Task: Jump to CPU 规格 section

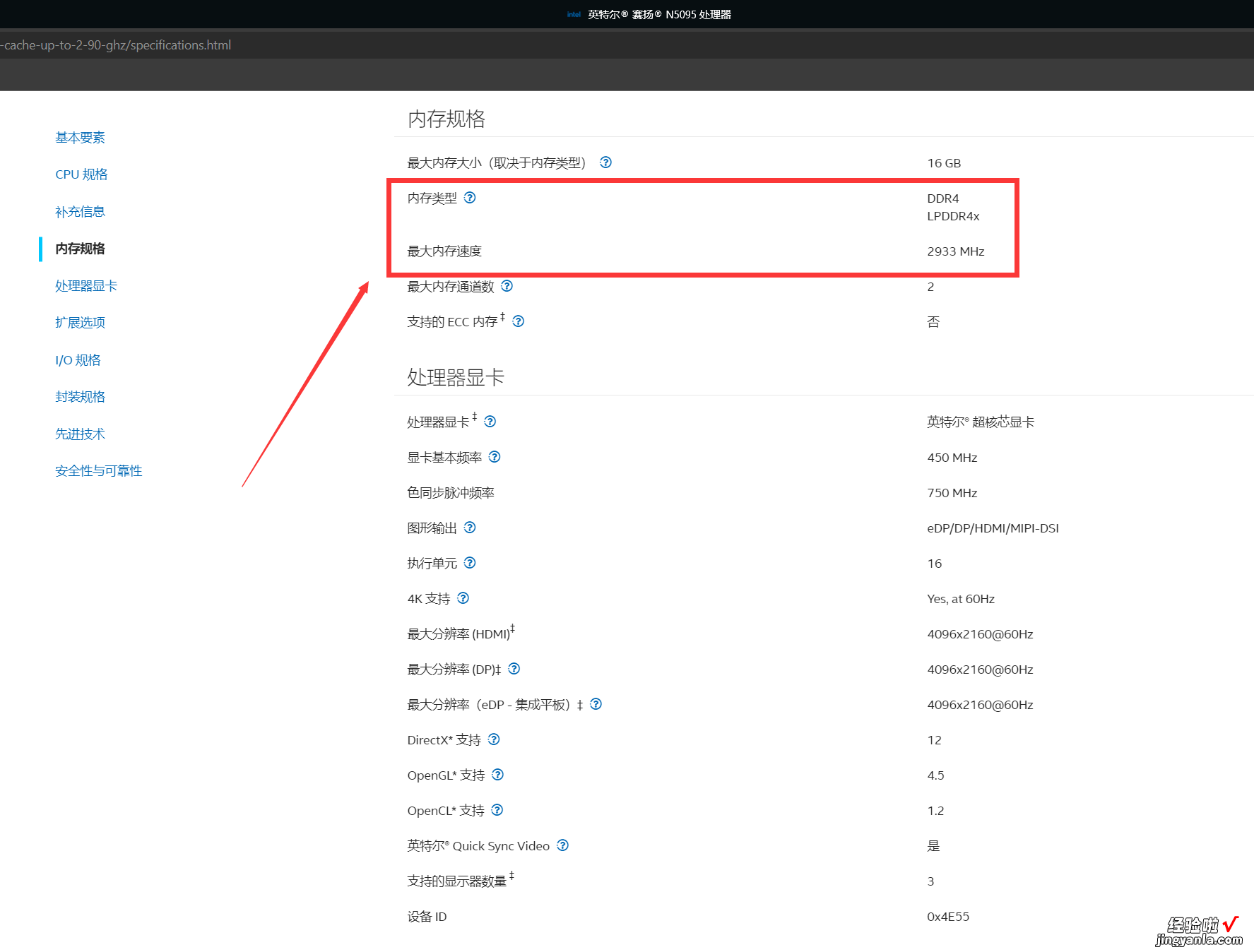Action: [x=81, y=174]
